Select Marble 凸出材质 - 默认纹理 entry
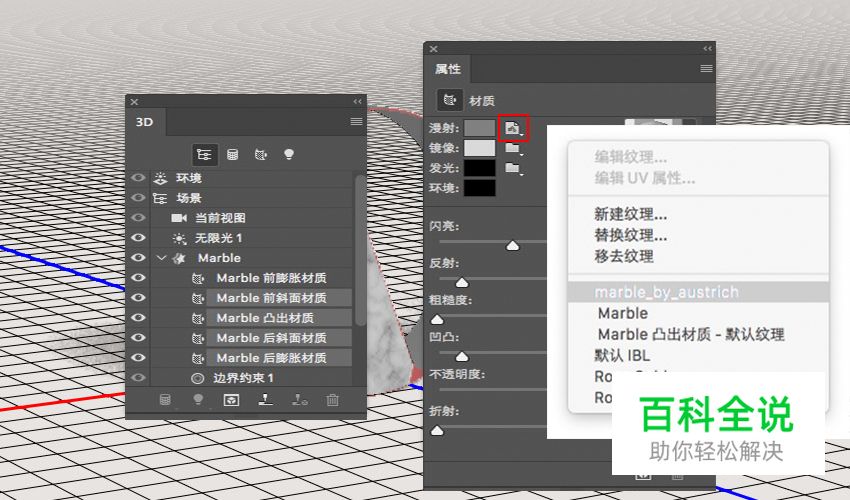This screenshot has height=500, width=850. (691, 335)
